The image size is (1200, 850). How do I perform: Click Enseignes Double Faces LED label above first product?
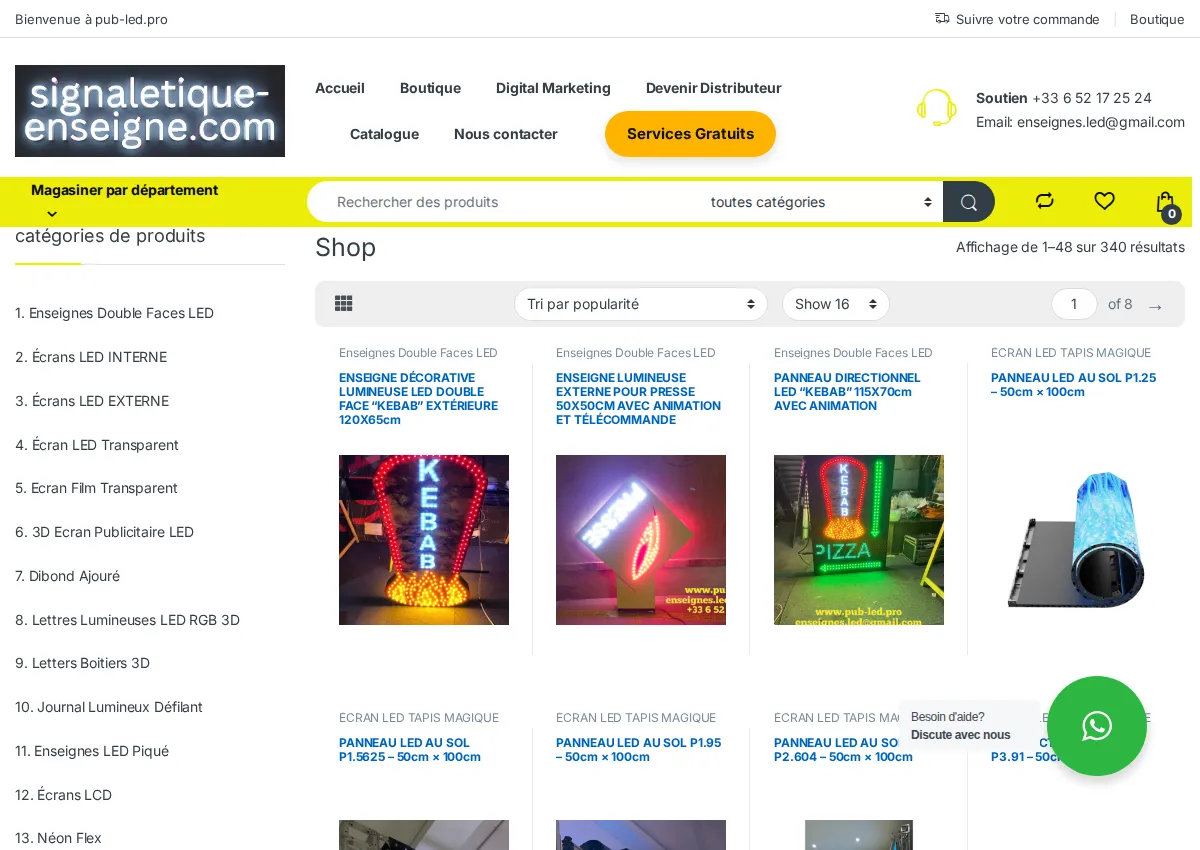pyautogui.click(x=418, y=353)
